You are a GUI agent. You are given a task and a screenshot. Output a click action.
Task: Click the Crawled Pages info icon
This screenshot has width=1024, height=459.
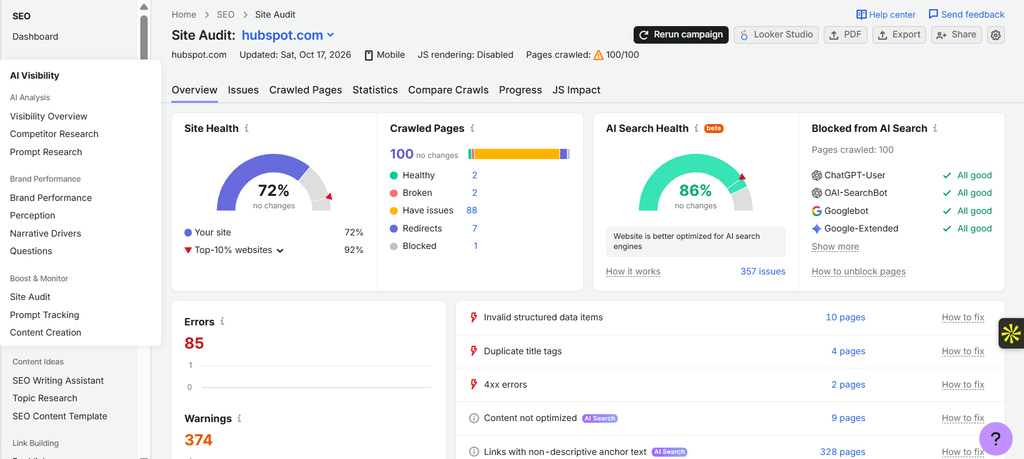(x=472, y=129)
